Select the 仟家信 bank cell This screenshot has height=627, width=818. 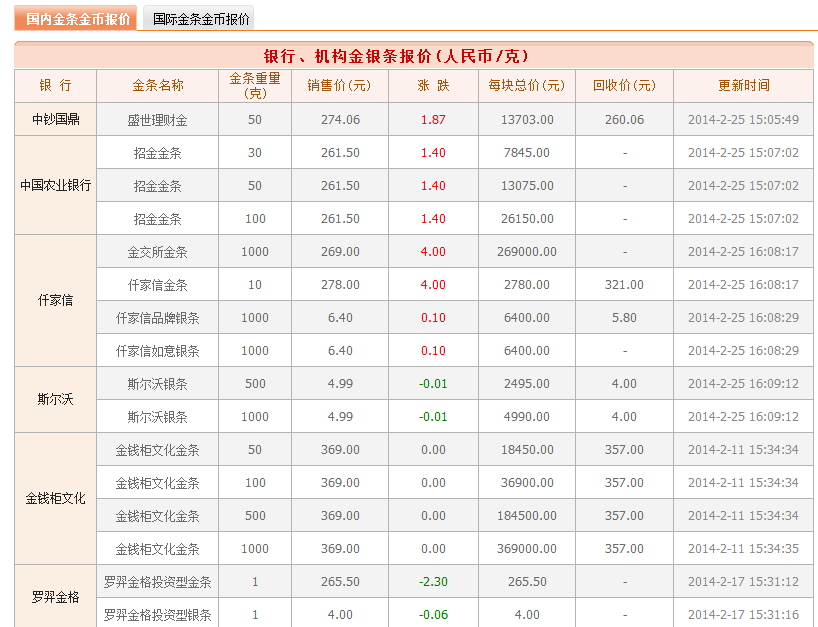click(x=55, y=300)
